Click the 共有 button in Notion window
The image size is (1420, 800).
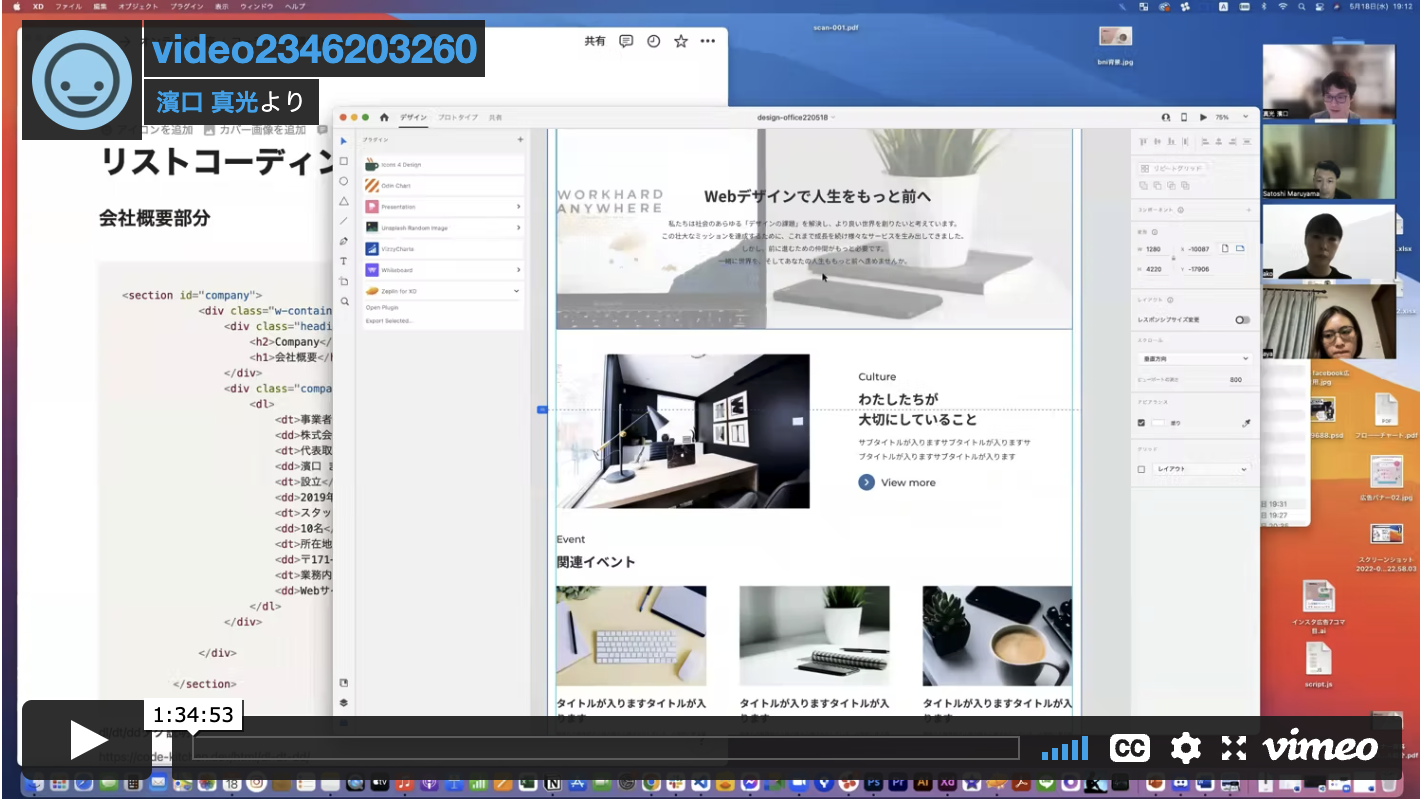[595, 41]
